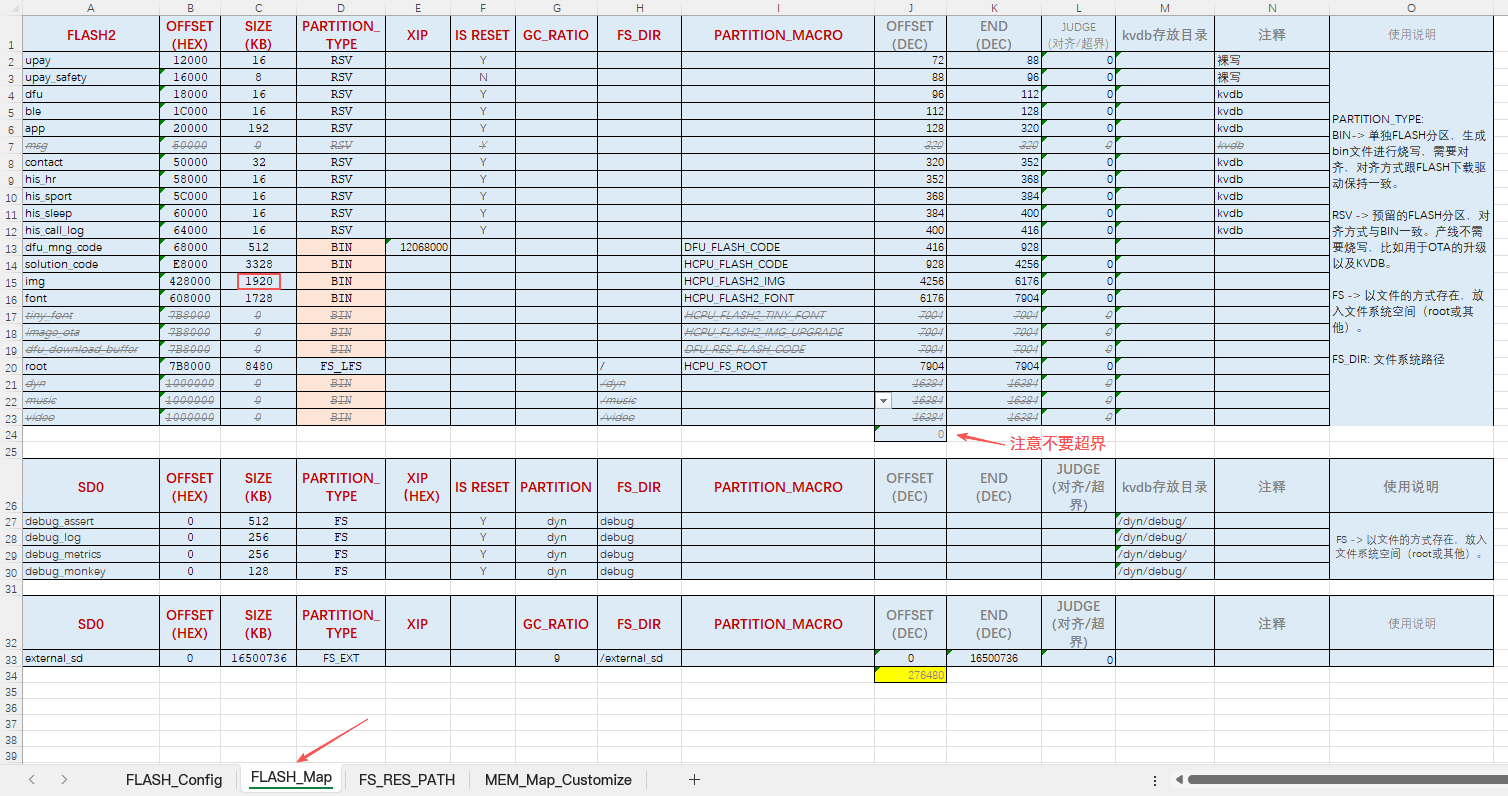Select row header 15

pyautogui.click(x=11, y=282)
